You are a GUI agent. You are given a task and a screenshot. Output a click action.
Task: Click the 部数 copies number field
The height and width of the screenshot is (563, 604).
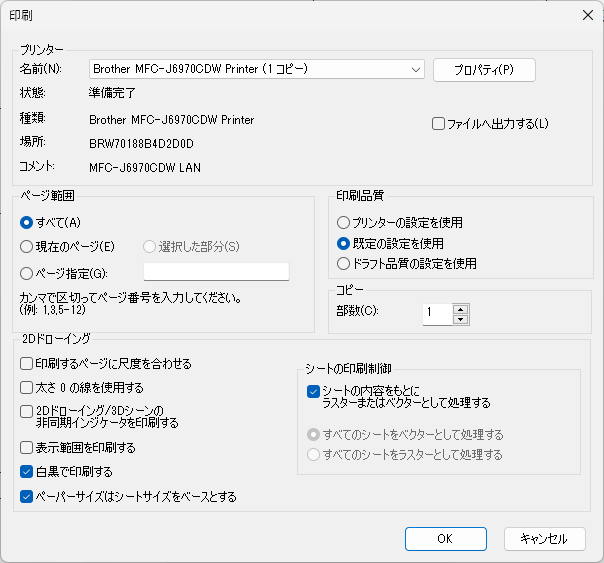pos(437,314)
